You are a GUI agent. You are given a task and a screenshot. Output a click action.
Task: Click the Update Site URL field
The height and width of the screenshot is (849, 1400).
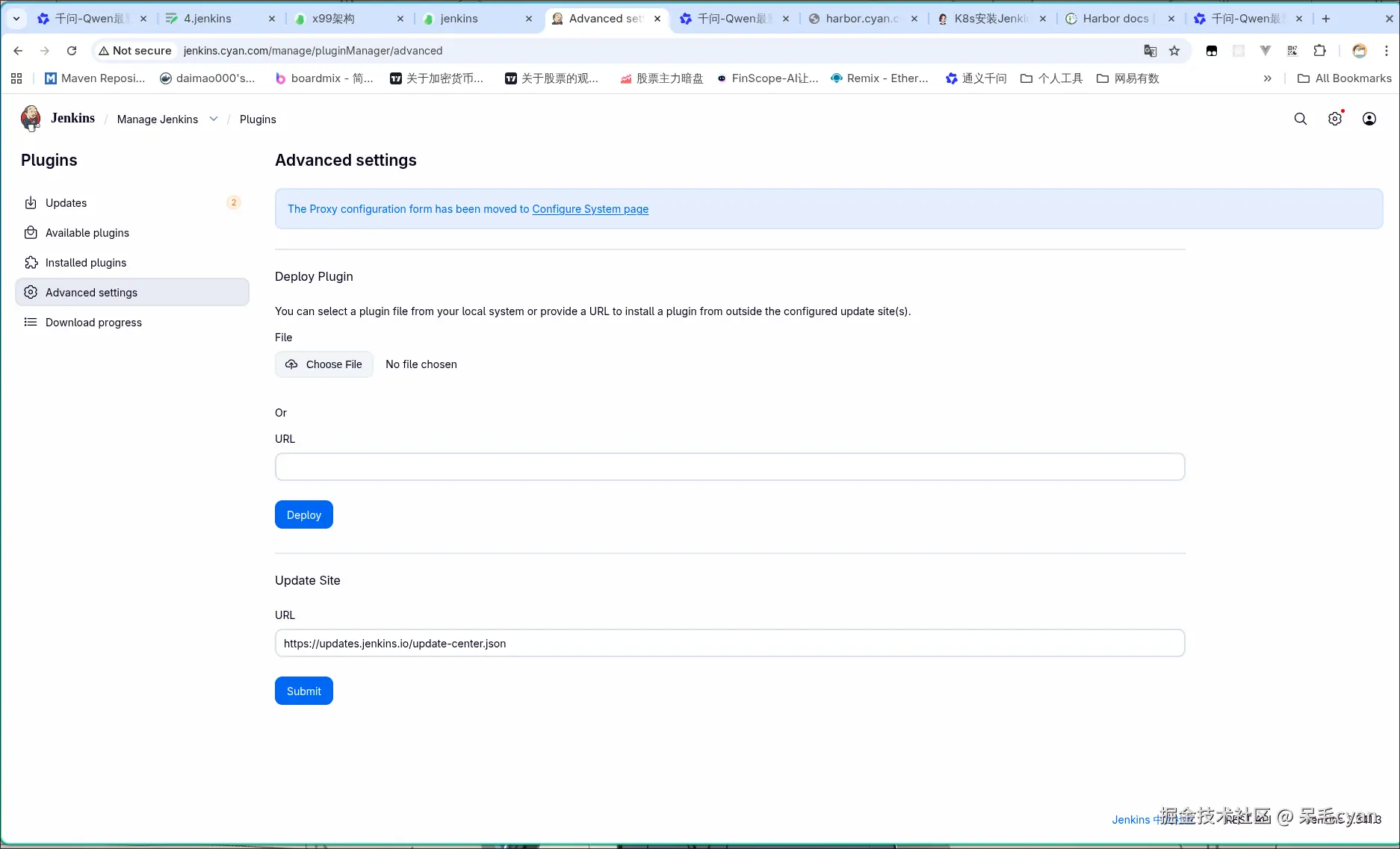pyautogui.click(x=730, y=644)
